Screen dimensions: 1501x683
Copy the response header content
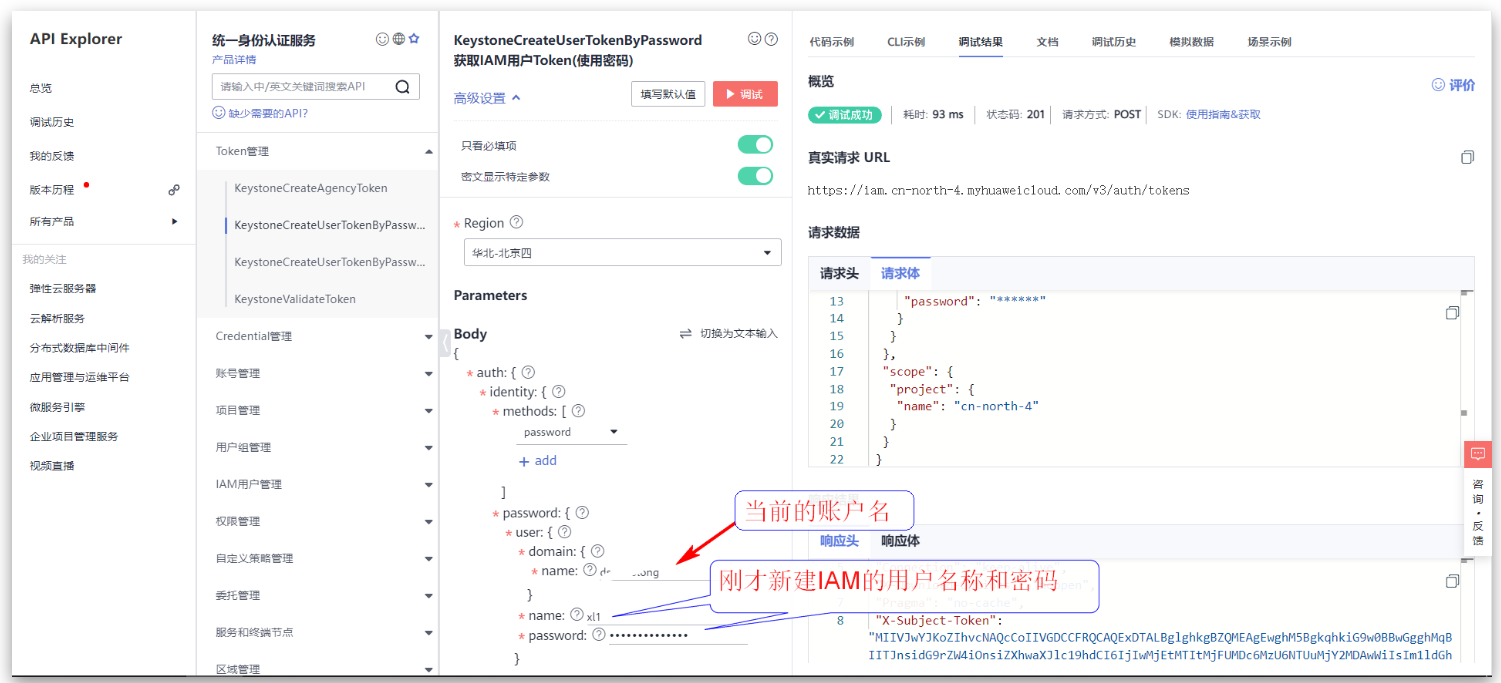tap(1452, 581)
